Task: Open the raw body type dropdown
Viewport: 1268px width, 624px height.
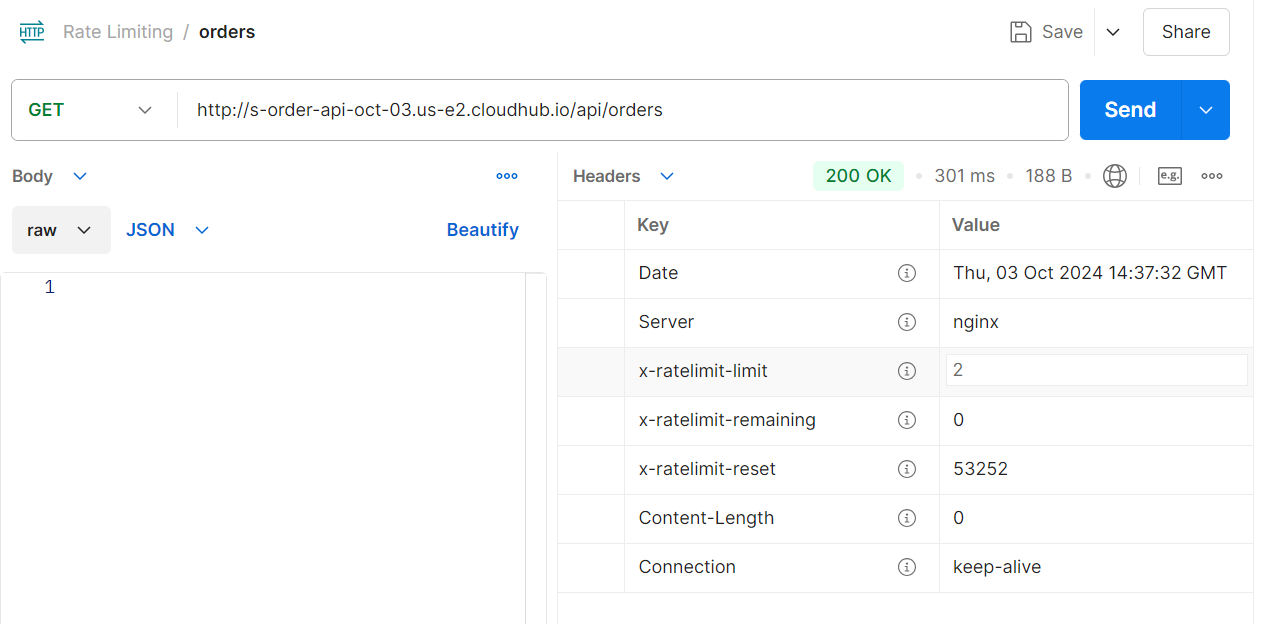Action: [x=61, y=230]
